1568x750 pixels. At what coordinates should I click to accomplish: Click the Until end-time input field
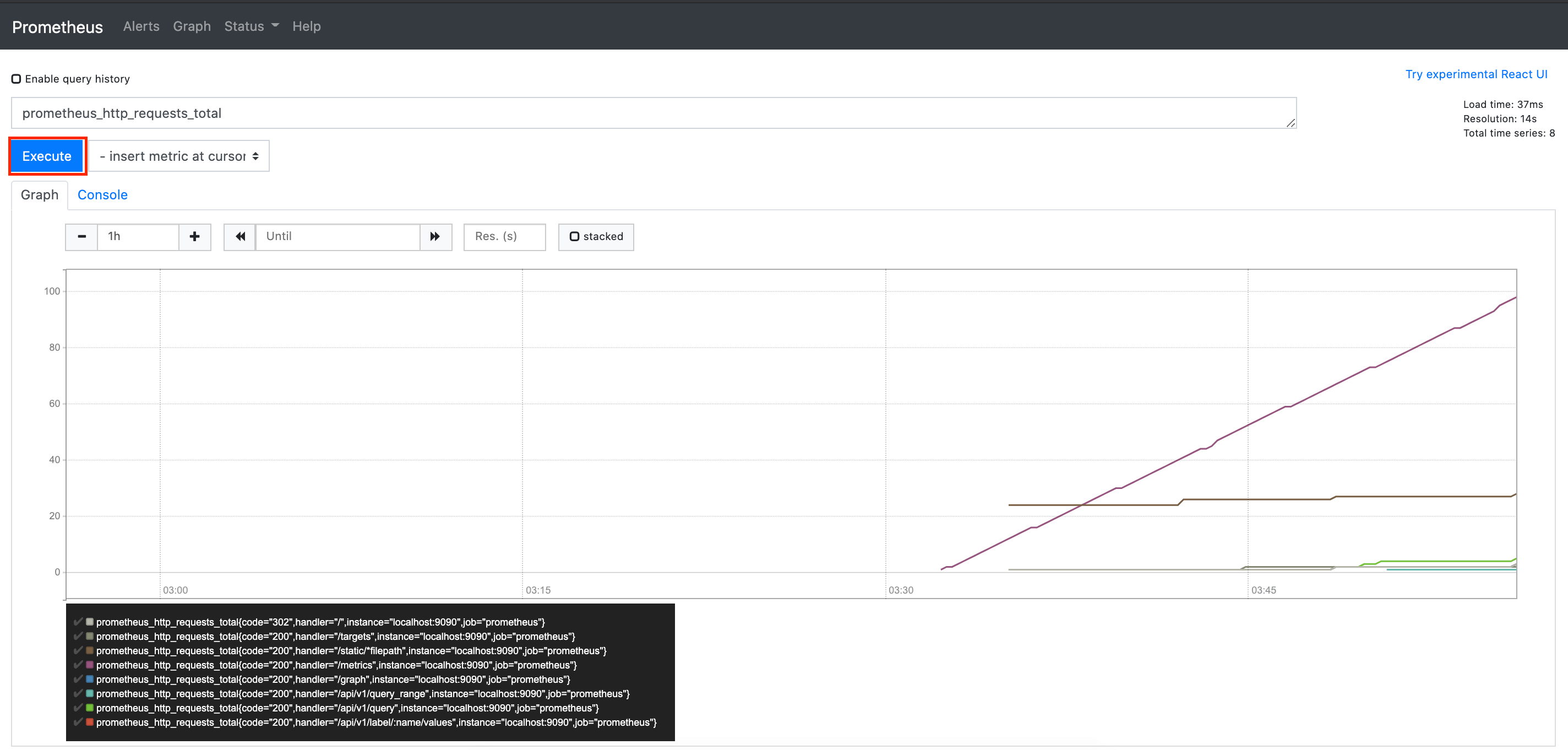338,237
